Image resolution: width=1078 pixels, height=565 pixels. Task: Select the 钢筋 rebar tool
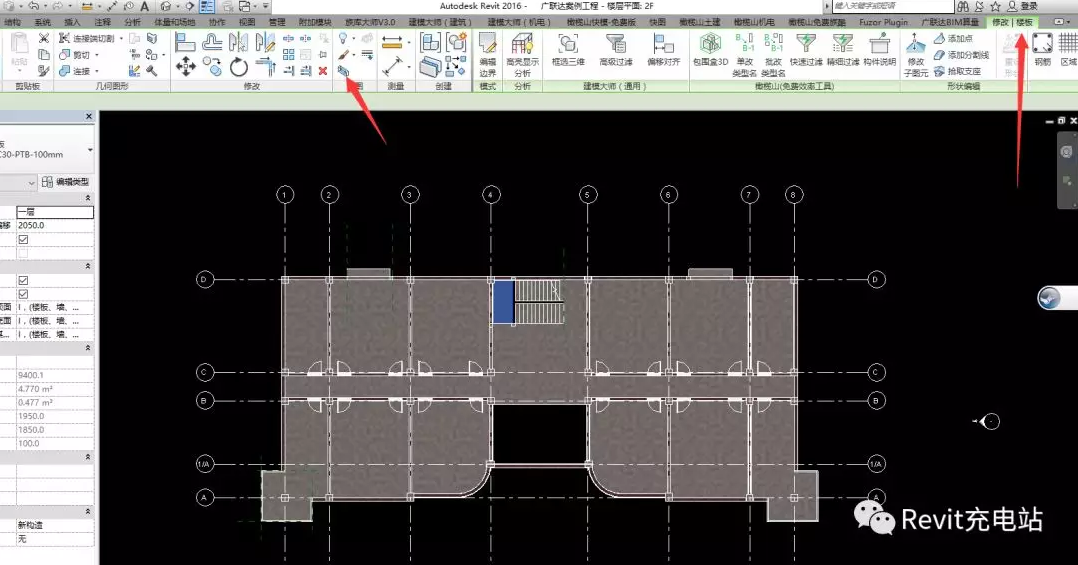coord(1042,50)
